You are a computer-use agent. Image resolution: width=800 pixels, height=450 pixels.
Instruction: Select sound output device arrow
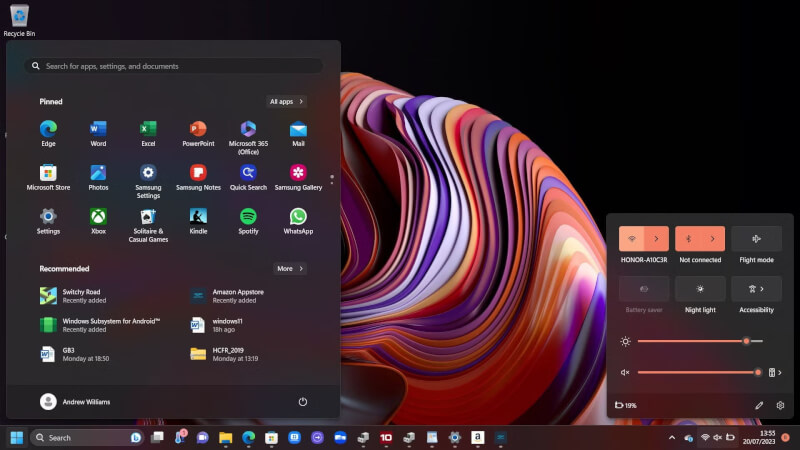pyautogui.click(x=775, y=372)
